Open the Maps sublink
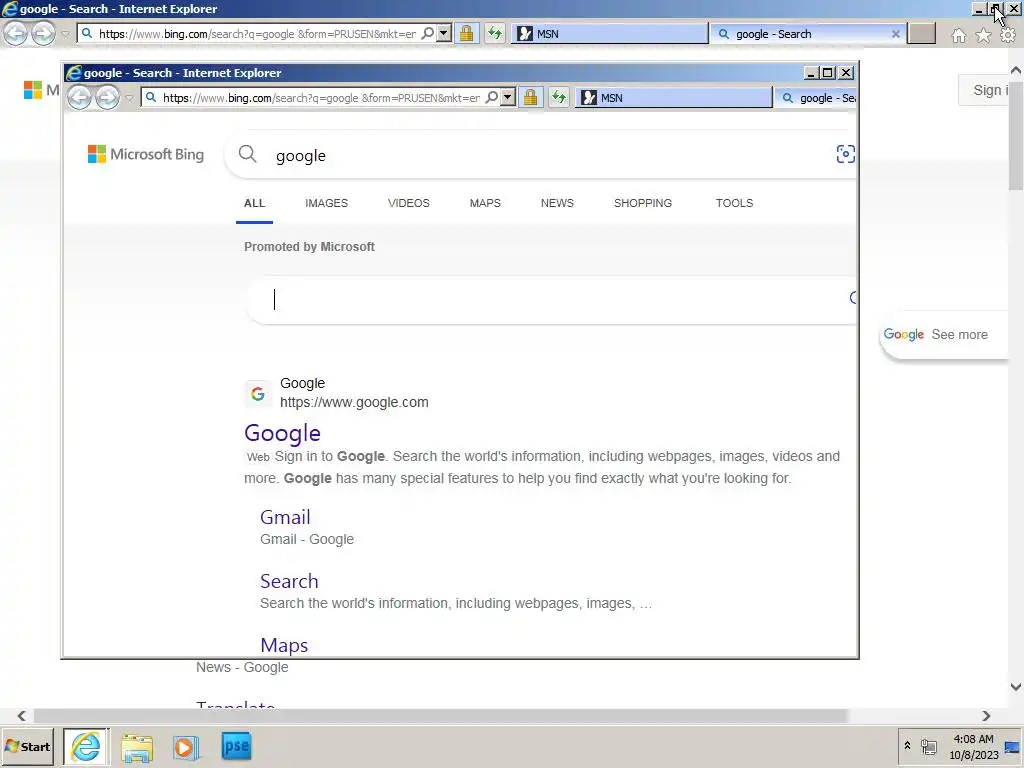Image resolution: width=1024 pixels, height=768 pixels. [283, 645]
